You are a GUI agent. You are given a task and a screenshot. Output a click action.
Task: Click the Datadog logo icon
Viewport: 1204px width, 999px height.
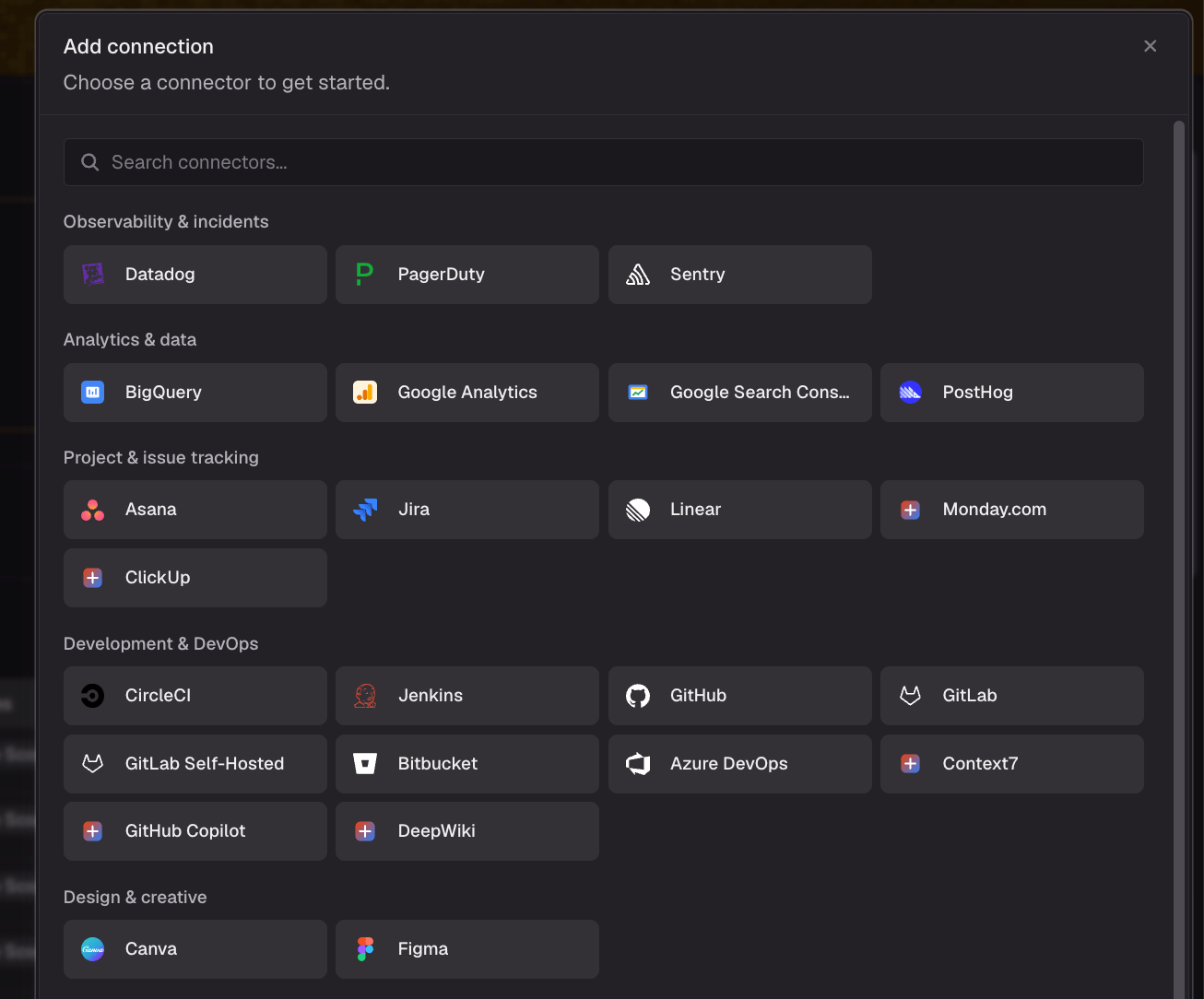point(93,275)
